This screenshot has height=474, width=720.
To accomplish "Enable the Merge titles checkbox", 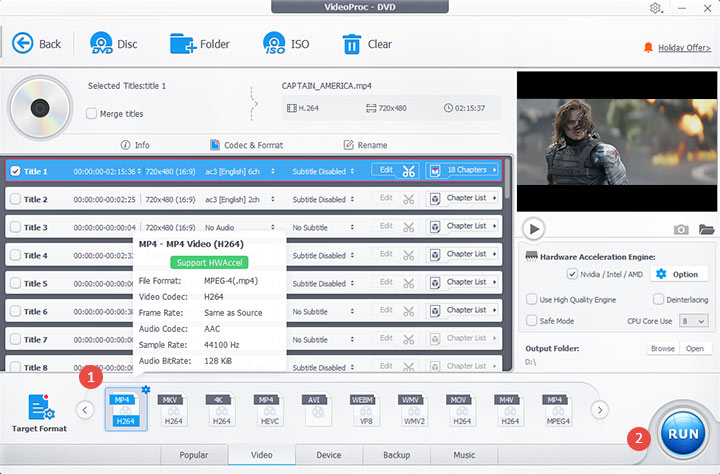I will (x=92, y=114).
